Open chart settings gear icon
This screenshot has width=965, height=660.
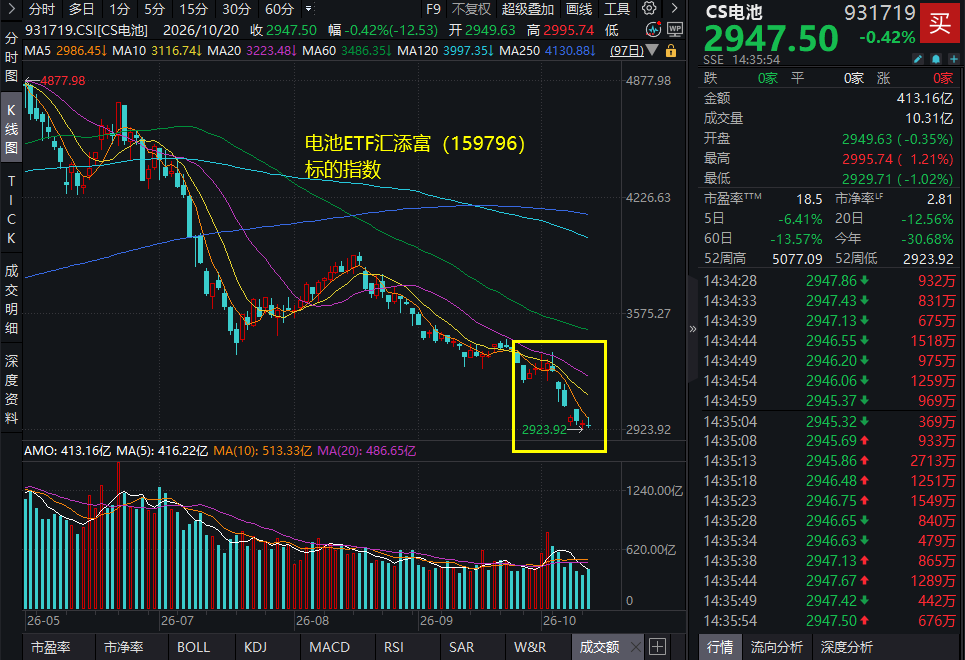pos(649,9)
